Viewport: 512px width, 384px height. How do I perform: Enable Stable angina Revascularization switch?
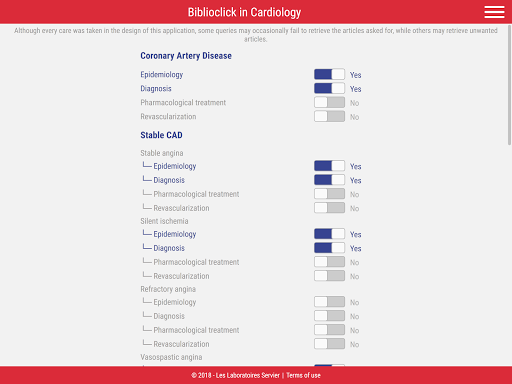click(329, 208)
